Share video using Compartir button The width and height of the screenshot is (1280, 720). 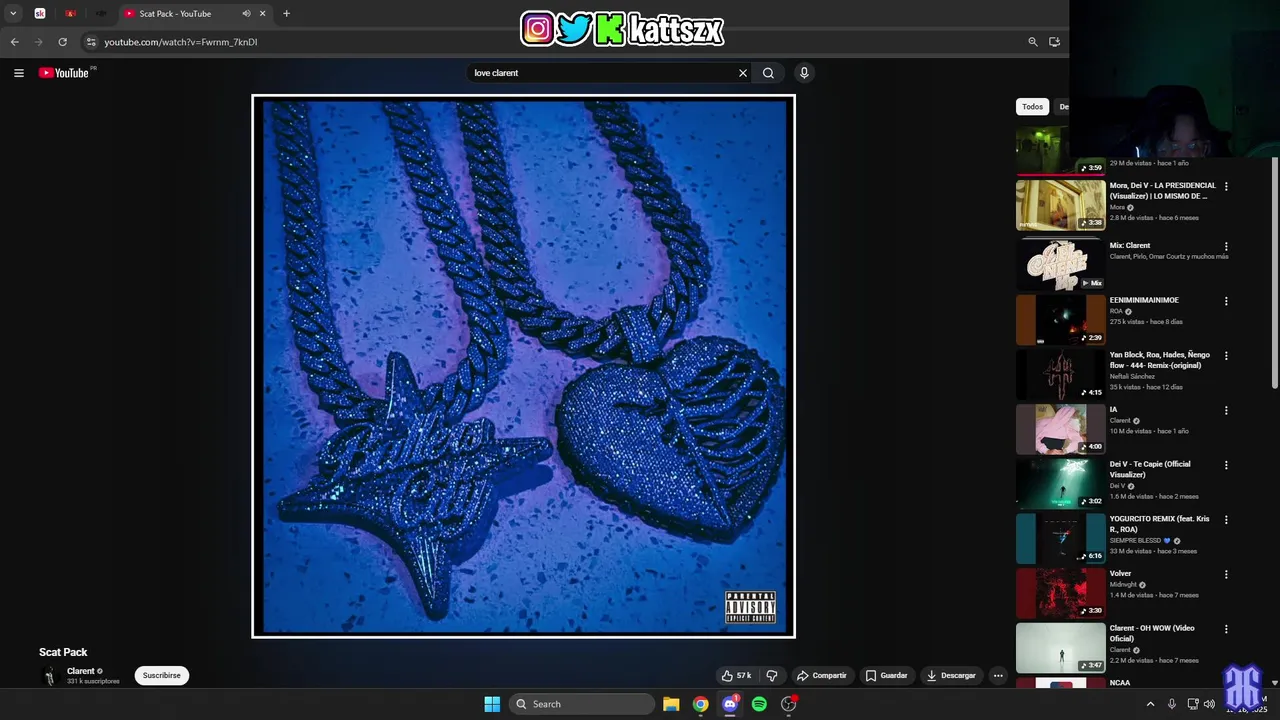(x=821, y=676)
